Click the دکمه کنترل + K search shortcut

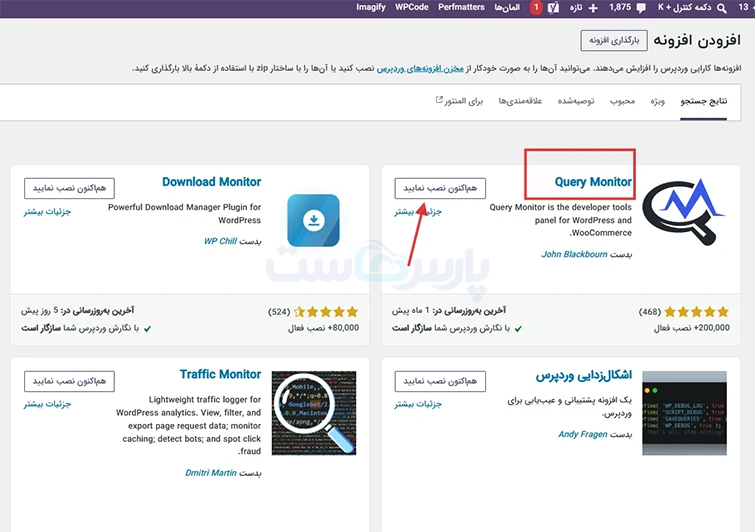(x=685, y=7)
